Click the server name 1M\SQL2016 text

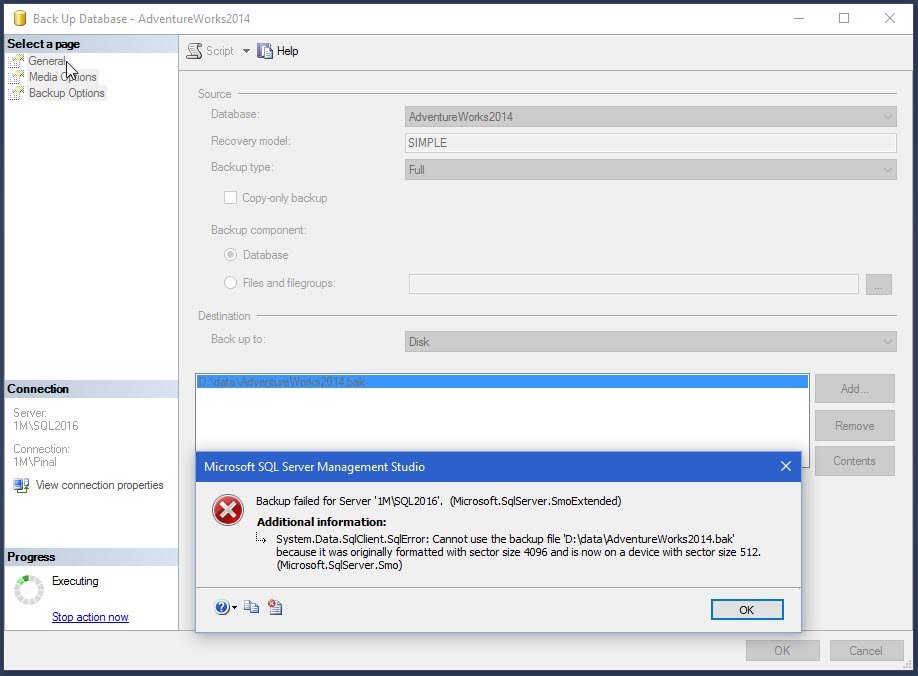[46, 426]
